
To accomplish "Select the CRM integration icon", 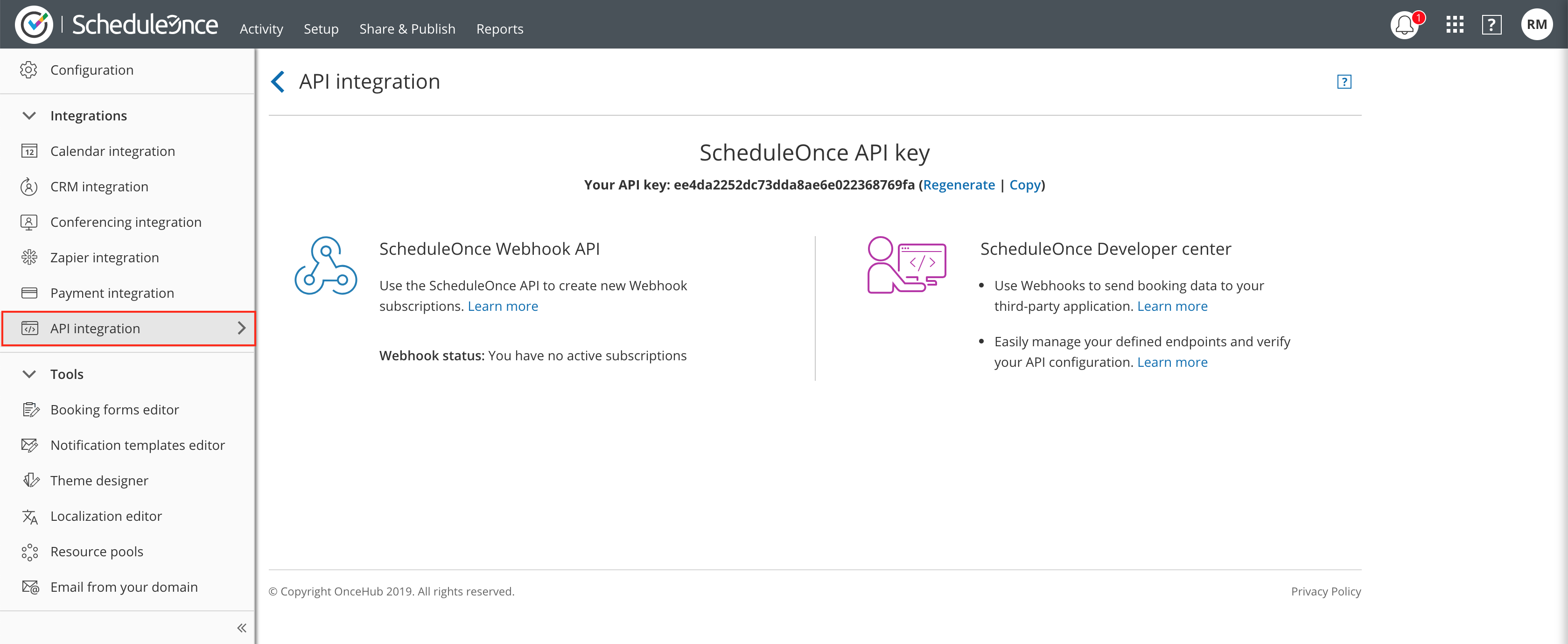I will (x=30, y=186).
